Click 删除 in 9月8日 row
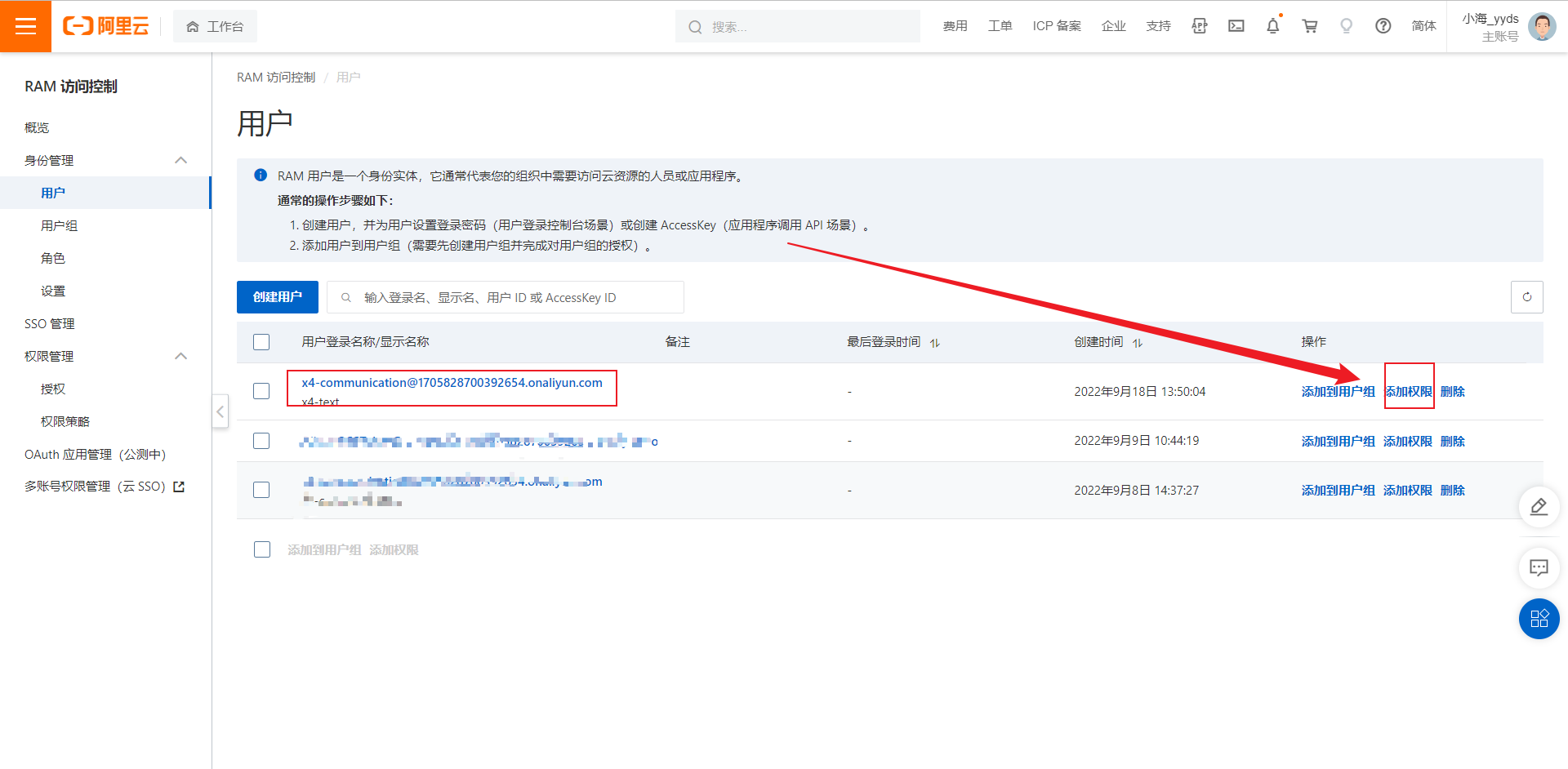Screen dimensions: 1568x769 pos(1452,490)
